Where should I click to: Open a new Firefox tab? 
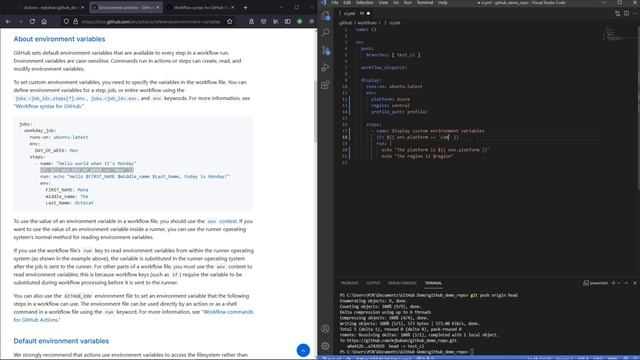245,7
